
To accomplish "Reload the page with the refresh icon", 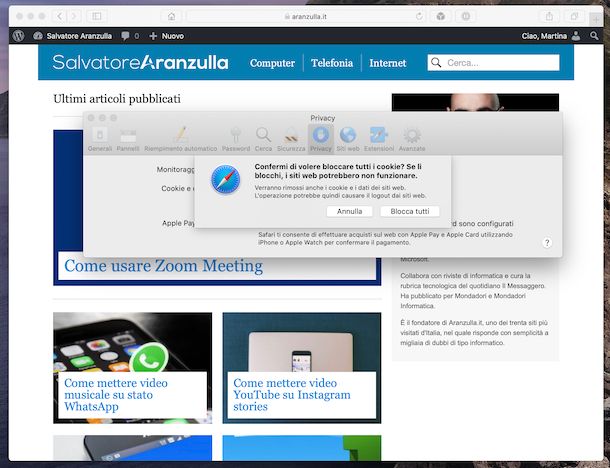I will point(419,16).
